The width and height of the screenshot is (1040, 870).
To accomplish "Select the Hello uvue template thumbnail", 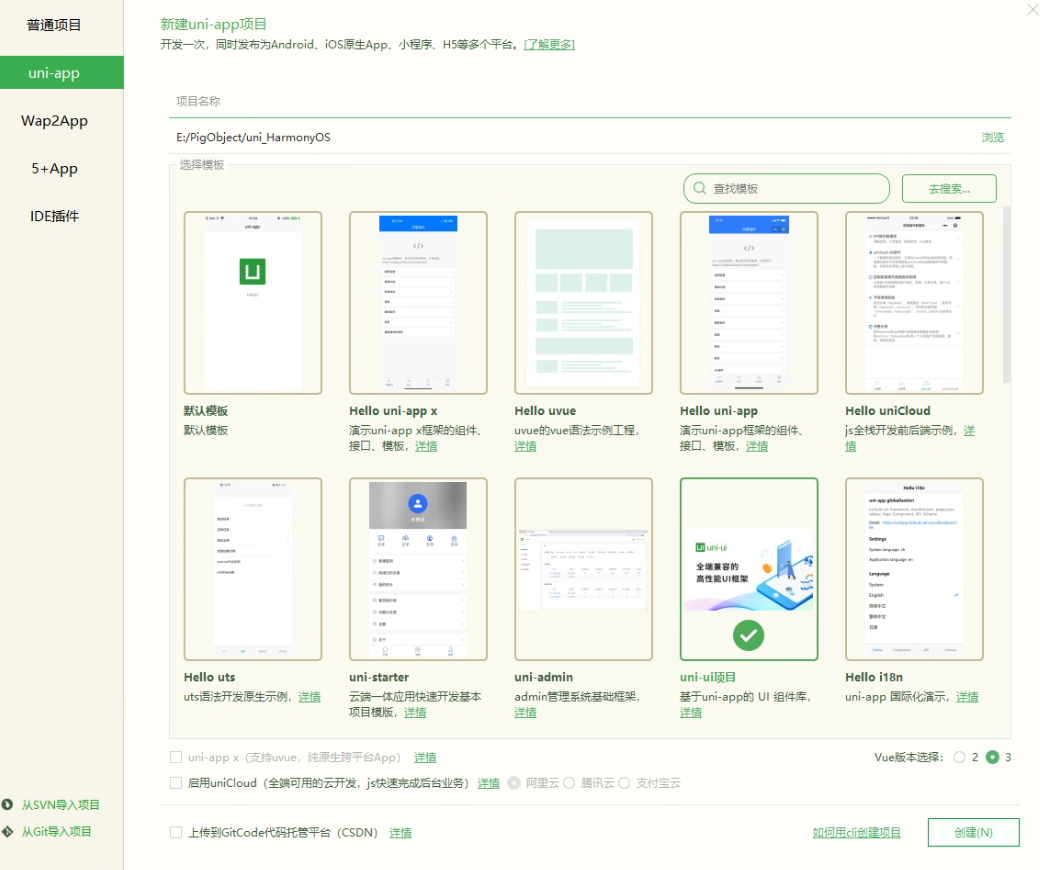I will coord(584,303).
